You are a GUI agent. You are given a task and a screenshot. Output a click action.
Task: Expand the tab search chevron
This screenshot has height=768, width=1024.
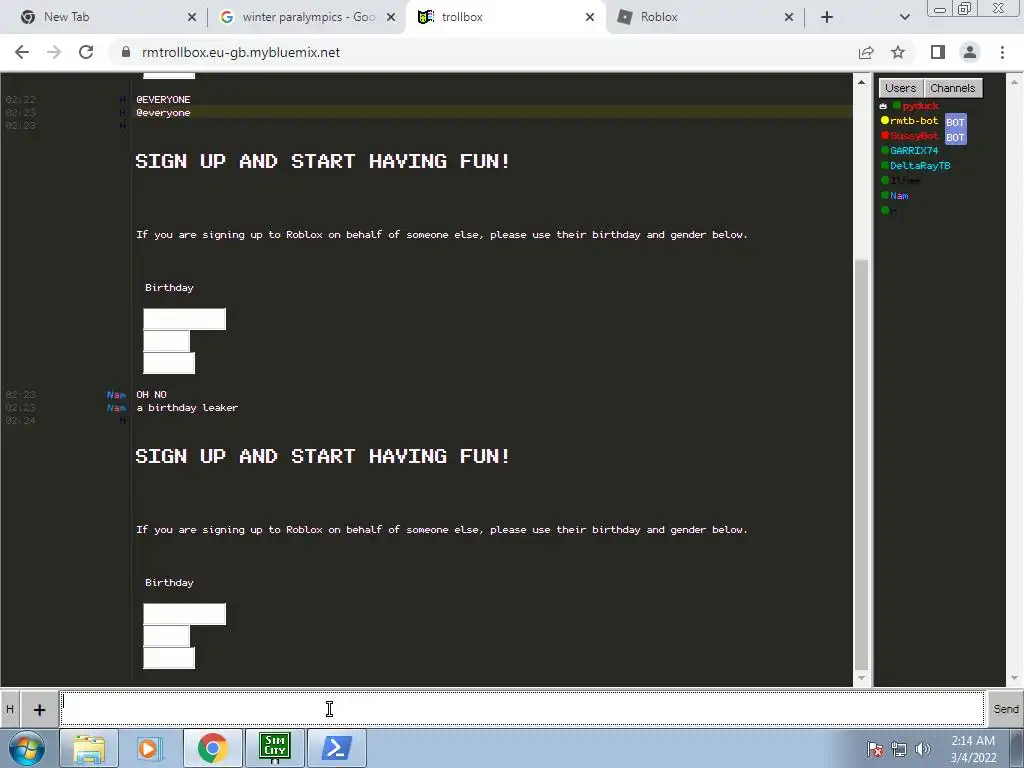point(904,17)
